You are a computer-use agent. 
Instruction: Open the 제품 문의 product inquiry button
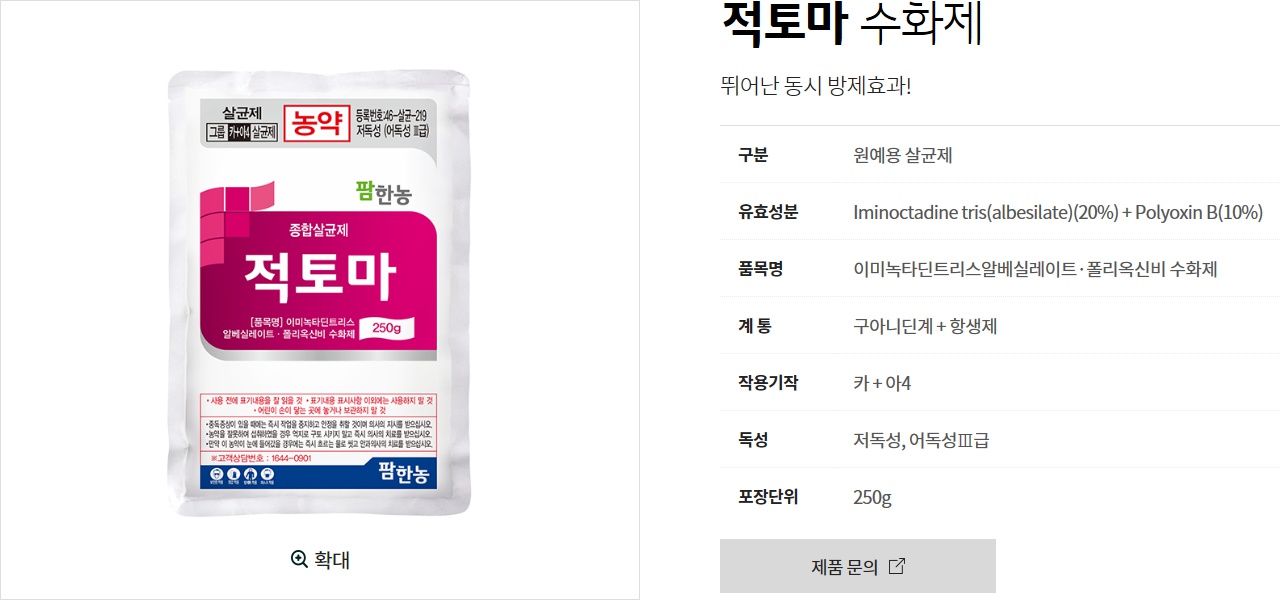(858, 566)
